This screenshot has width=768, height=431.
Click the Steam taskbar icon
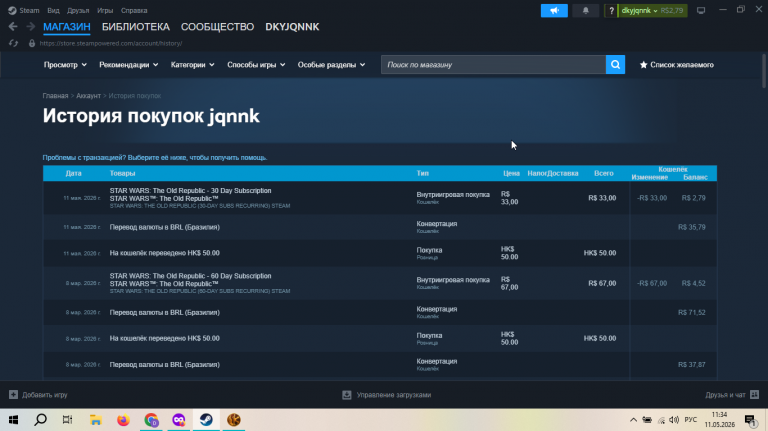pyautogui.click(x=206, y=420)
